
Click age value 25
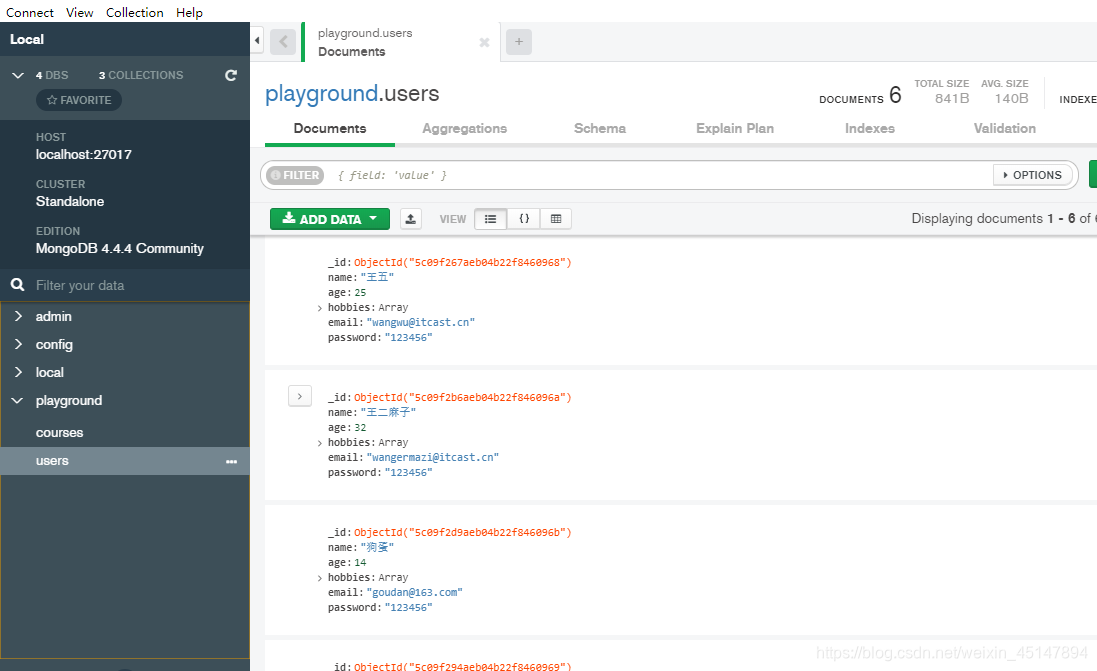click(360, 292)
